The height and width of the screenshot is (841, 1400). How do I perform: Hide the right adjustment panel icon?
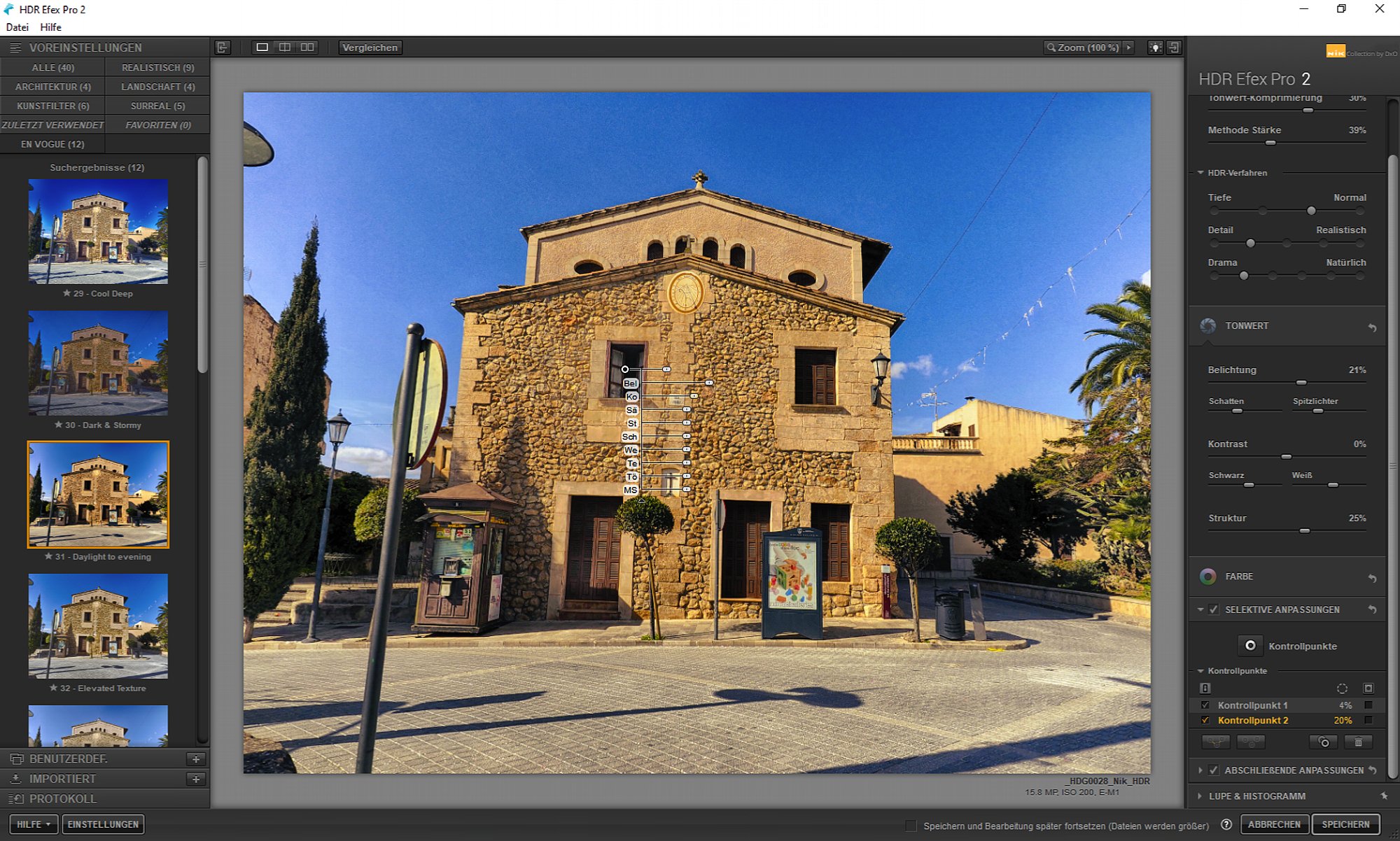[x=1174, y=48]
